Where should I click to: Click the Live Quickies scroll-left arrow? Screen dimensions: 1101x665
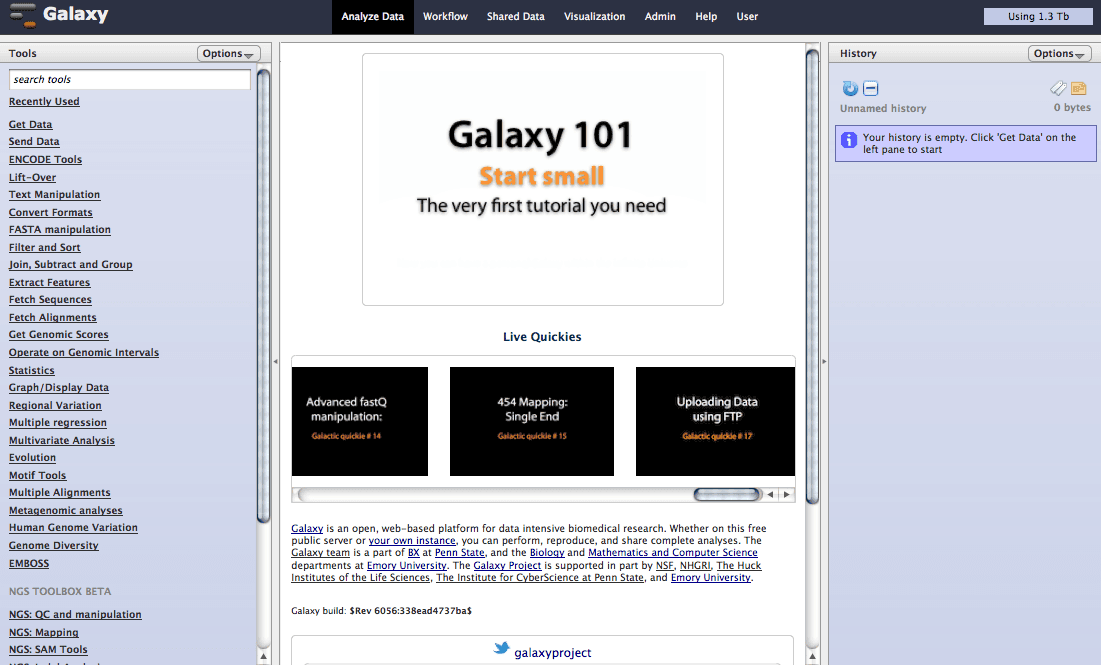click(770, 494)
